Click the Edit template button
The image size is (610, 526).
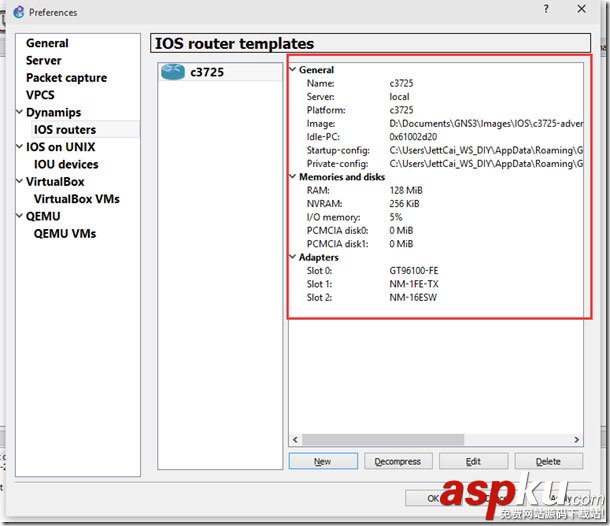tap(473, 461)
